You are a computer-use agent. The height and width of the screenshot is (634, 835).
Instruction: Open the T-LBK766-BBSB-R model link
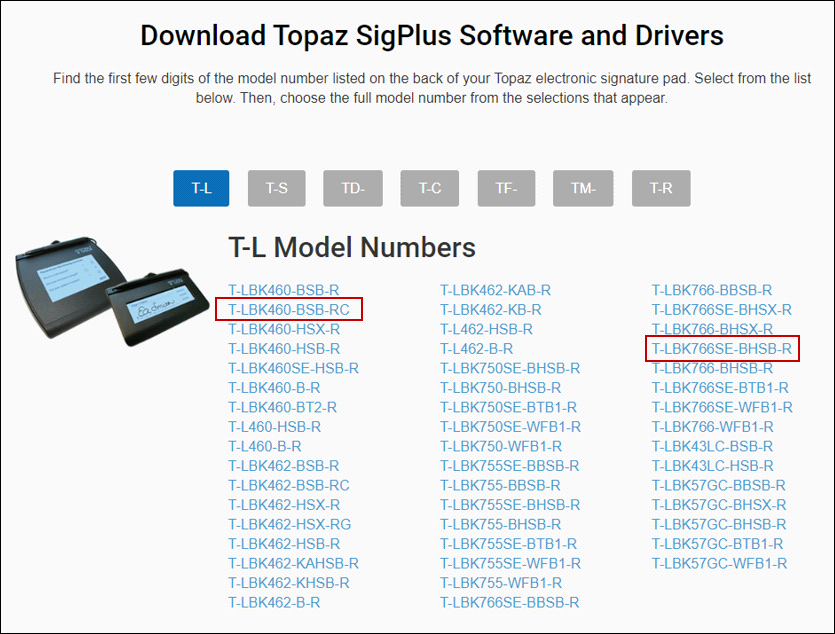713,290
